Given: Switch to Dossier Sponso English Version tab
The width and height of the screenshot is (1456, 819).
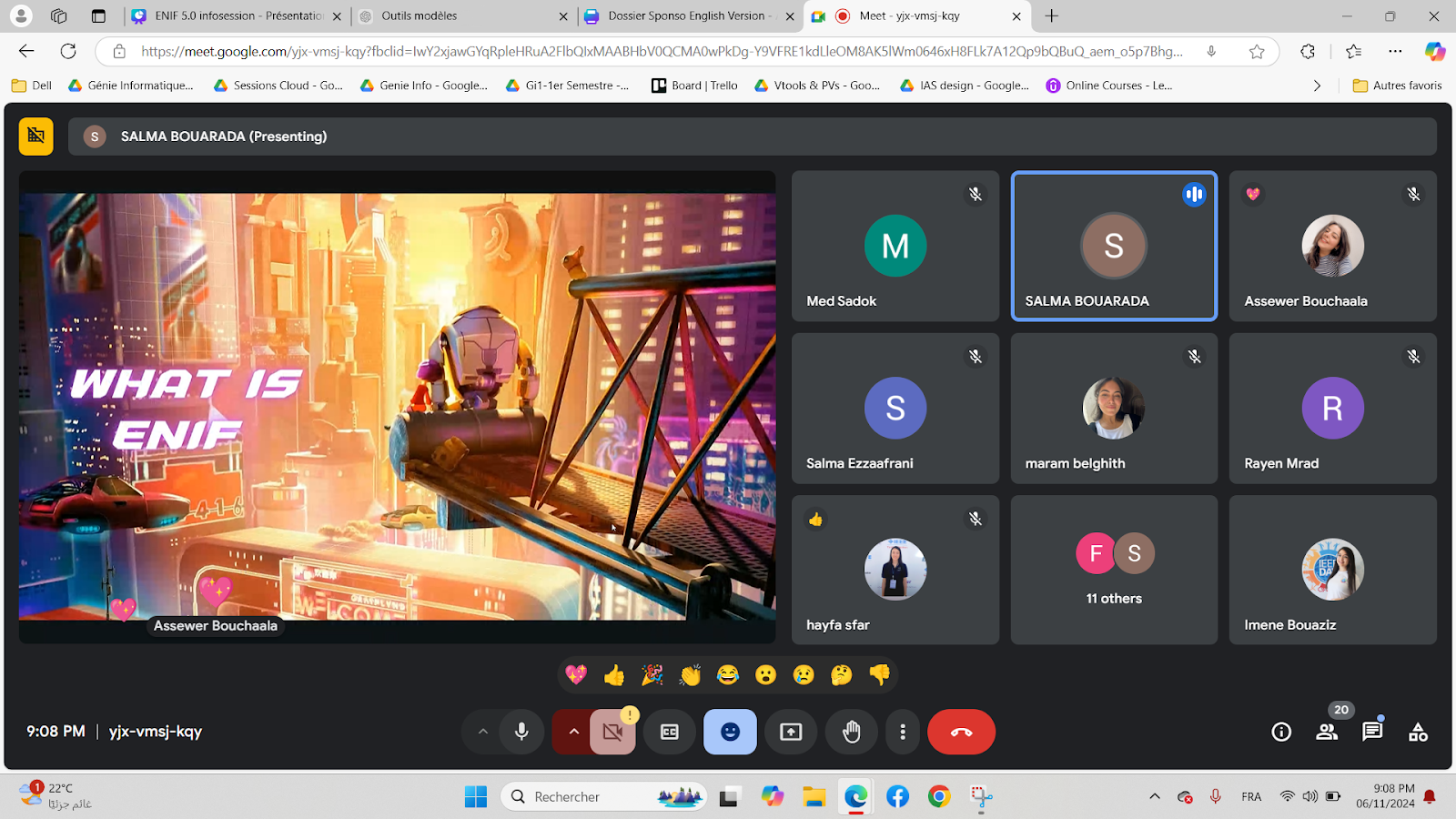Looking at the screenshot, I should coord(690,15).
